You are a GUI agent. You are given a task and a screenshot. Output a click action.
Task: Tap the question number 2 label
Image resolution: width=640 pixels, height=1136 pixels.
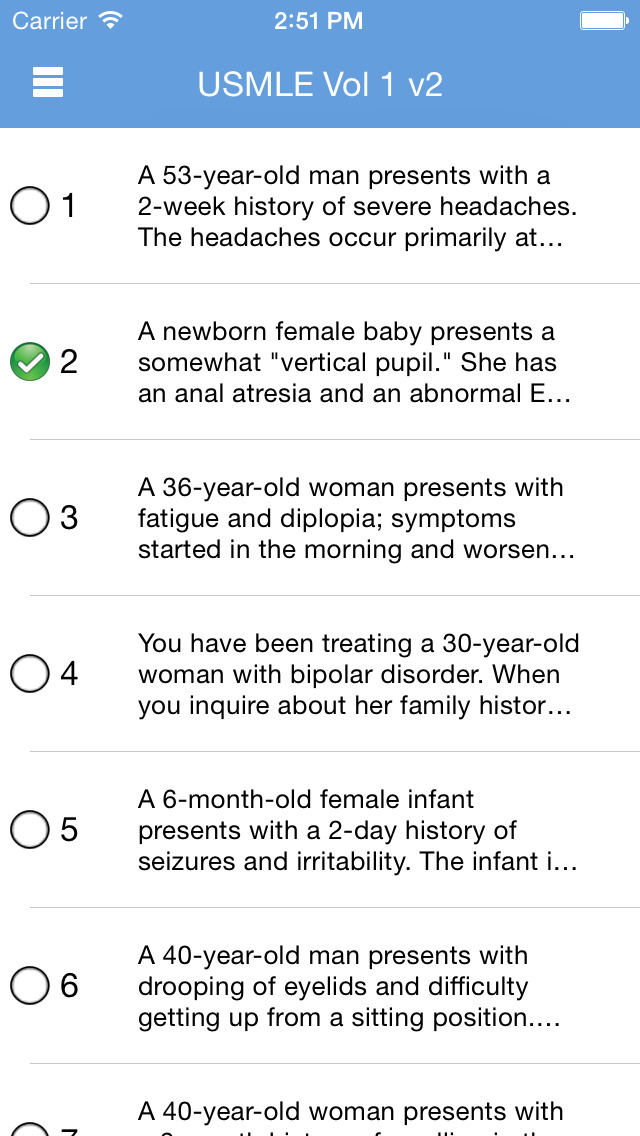(x=68, y=362)
